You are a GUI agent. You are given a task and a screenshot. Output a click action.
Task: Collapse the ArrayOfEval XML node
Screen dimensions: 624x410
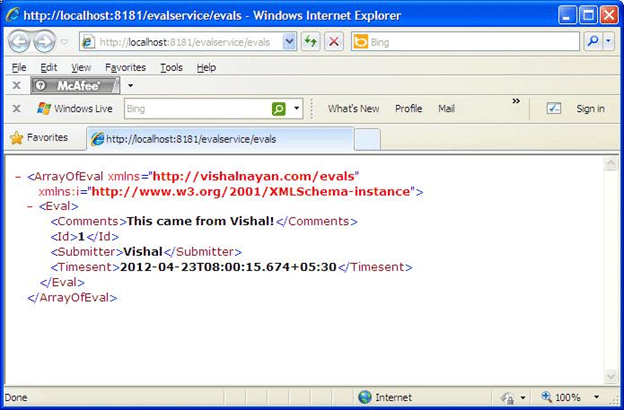(18, 177)
